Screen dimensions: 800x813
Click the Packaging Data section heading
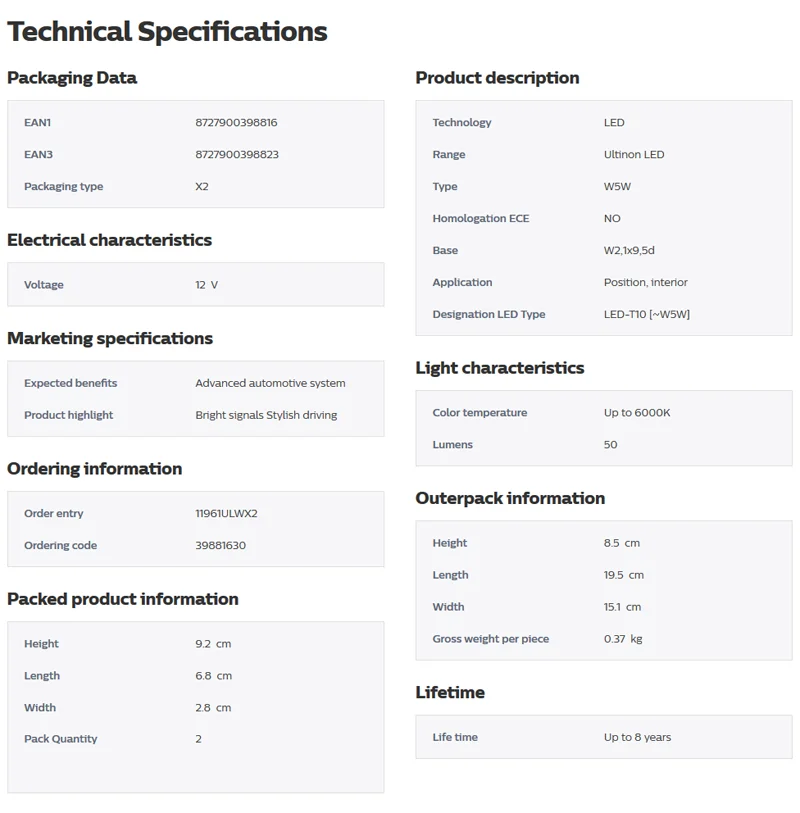tap(72, 78)
